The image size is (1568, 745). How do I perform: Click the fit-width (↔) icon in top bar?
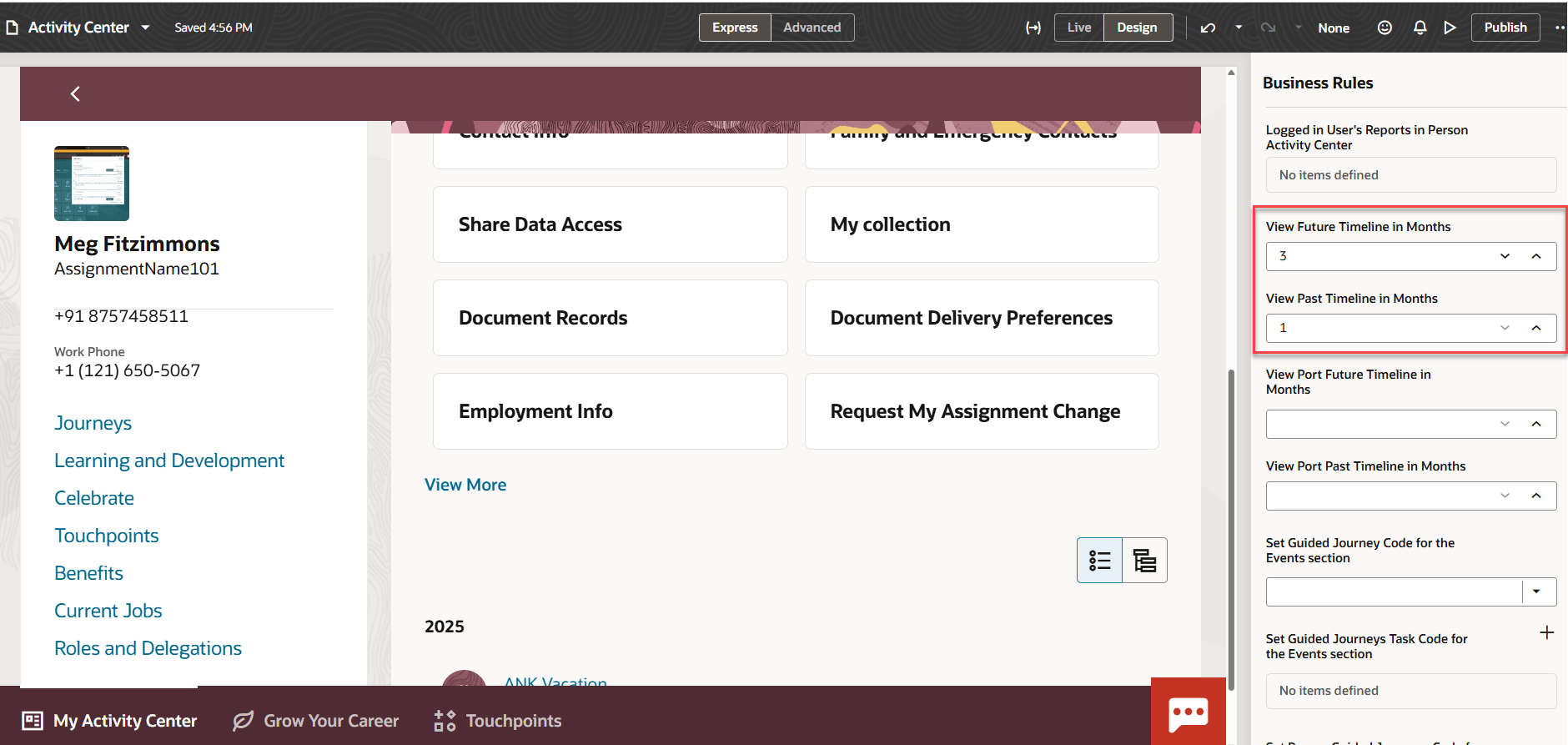click(x=1033, y=28)
